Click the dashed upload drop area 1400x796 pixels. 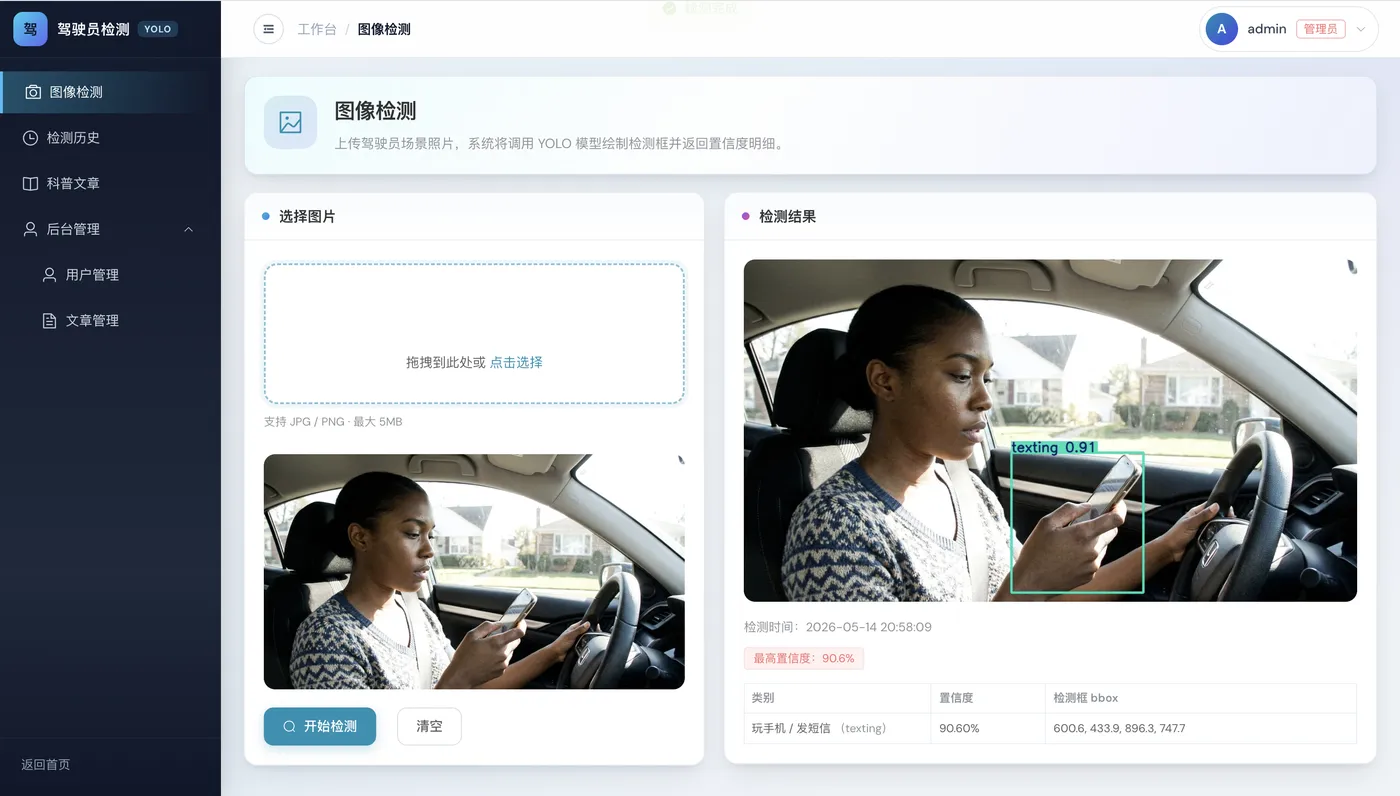[474, 334]
